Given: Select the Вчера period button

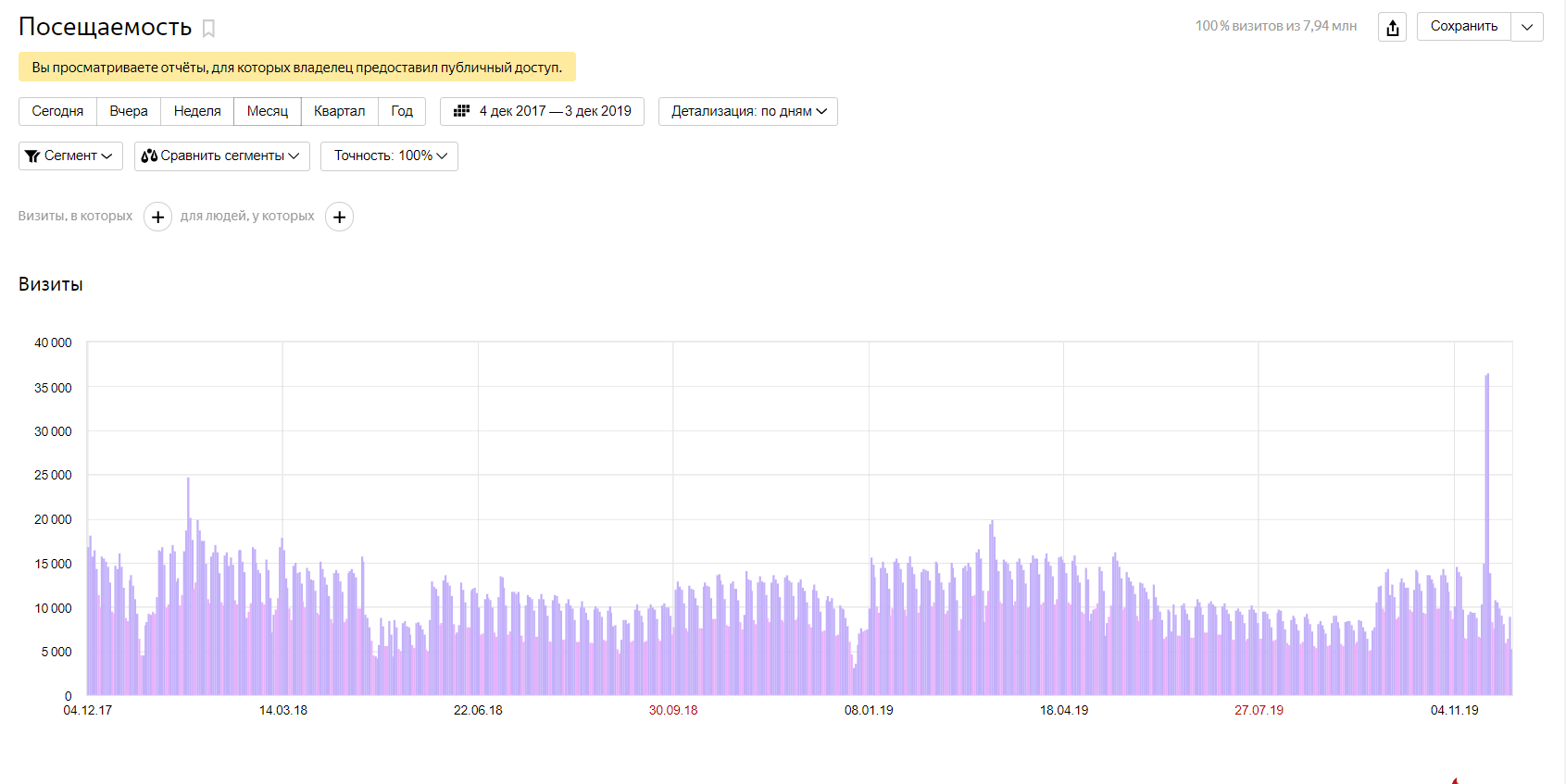Looking at the screenshot, I should 129,111.
